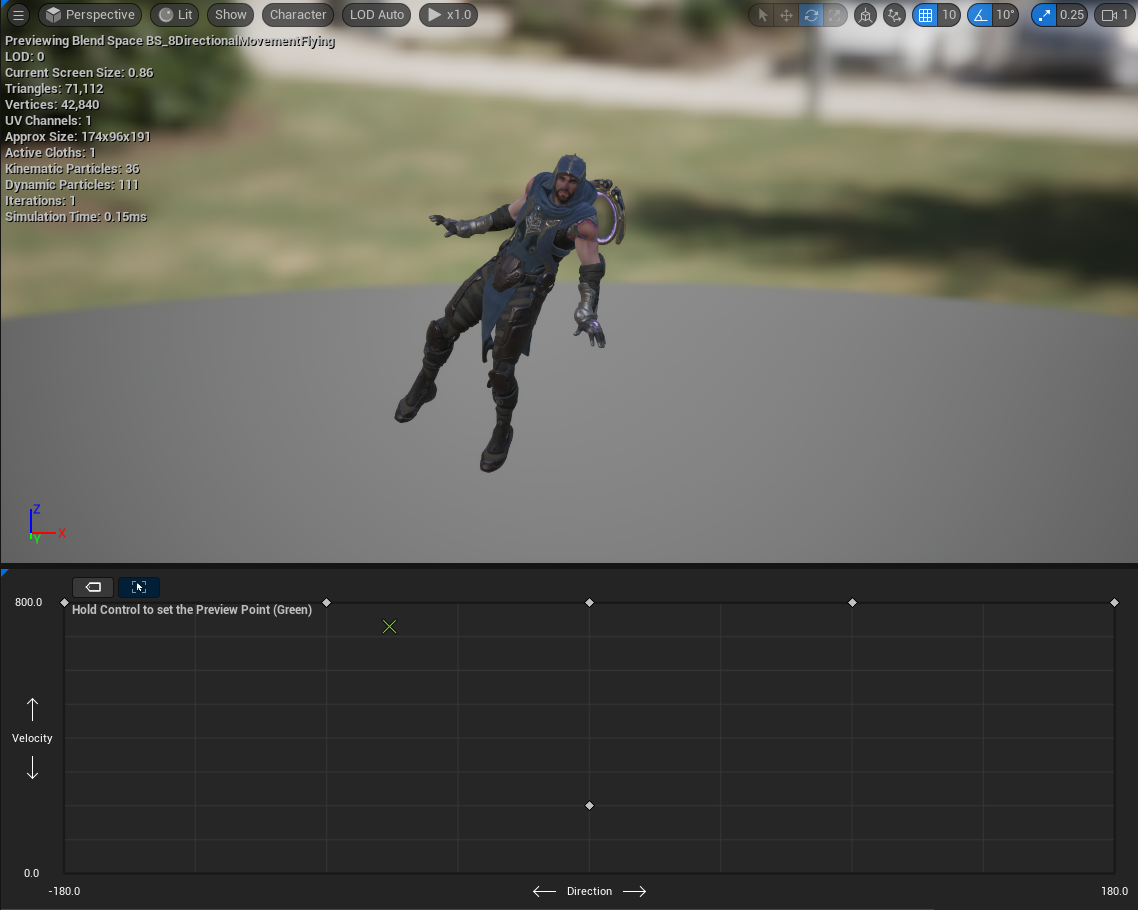The width and height of the screenshot is (1138, 910).
Task: Cycle the transform coordinate system cube icon
Action: 865,15
